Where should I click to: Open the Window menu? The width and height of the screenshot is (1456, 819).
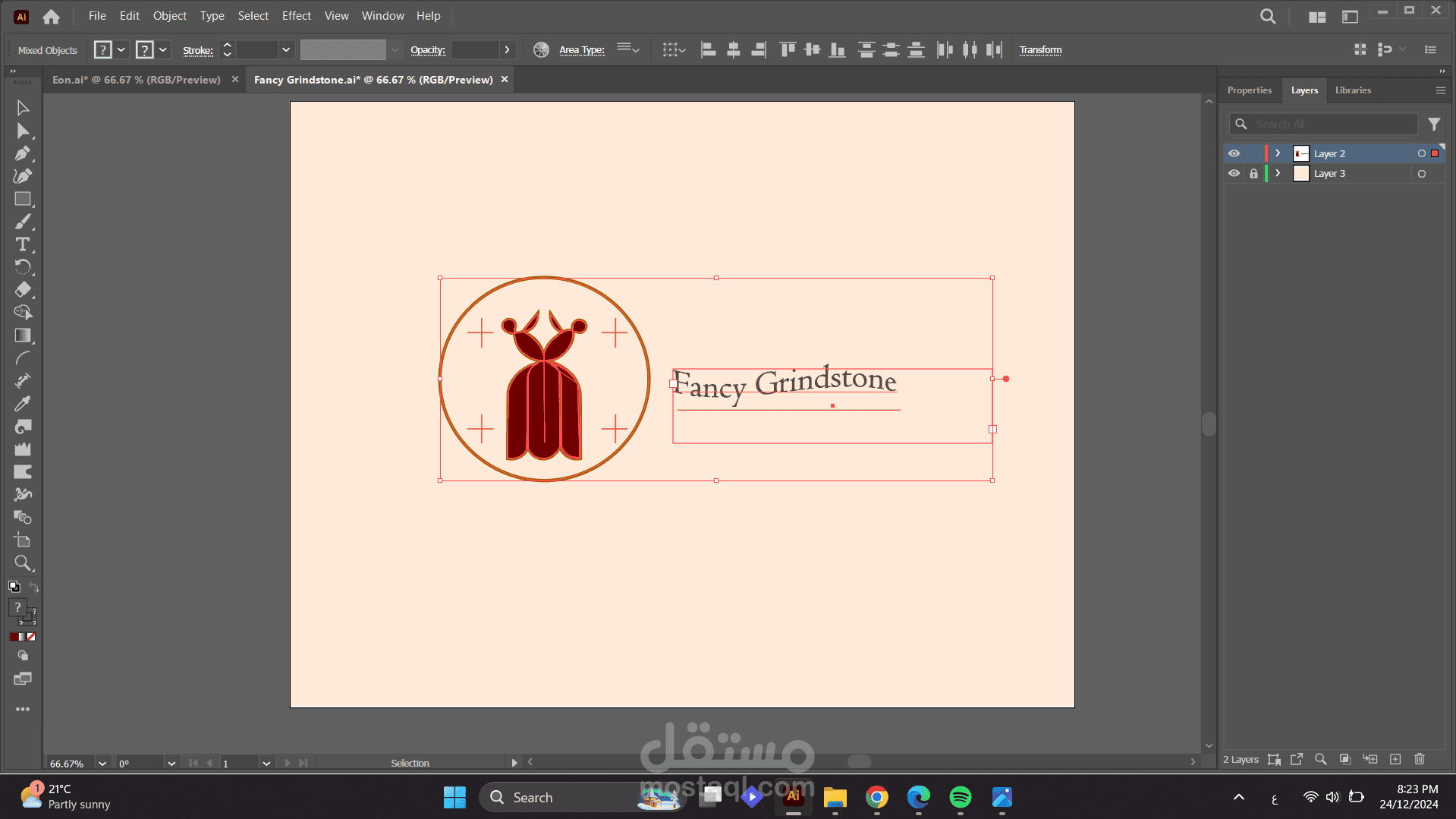[x=383, y=16]
